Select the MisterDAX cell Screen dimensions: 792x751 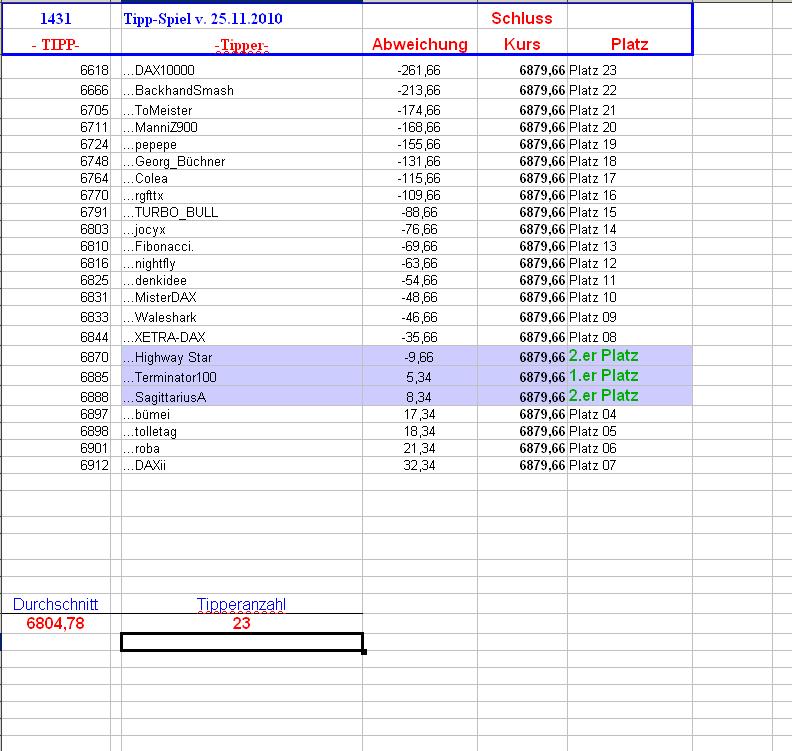pyautogui.click(x=242, y=297)
